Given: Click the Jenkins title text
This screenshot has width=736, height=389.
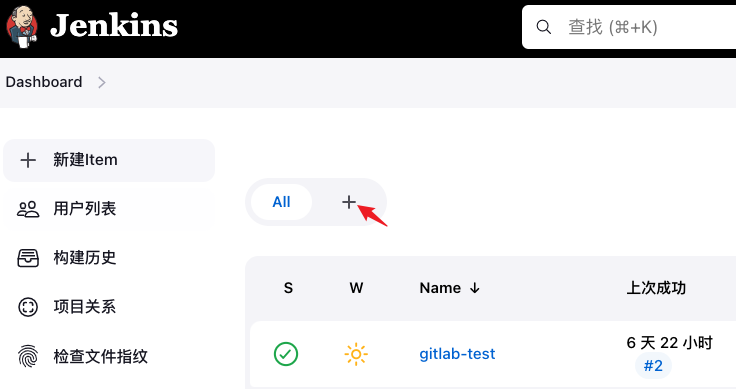Looking at the screenshot, I should 114,26.
